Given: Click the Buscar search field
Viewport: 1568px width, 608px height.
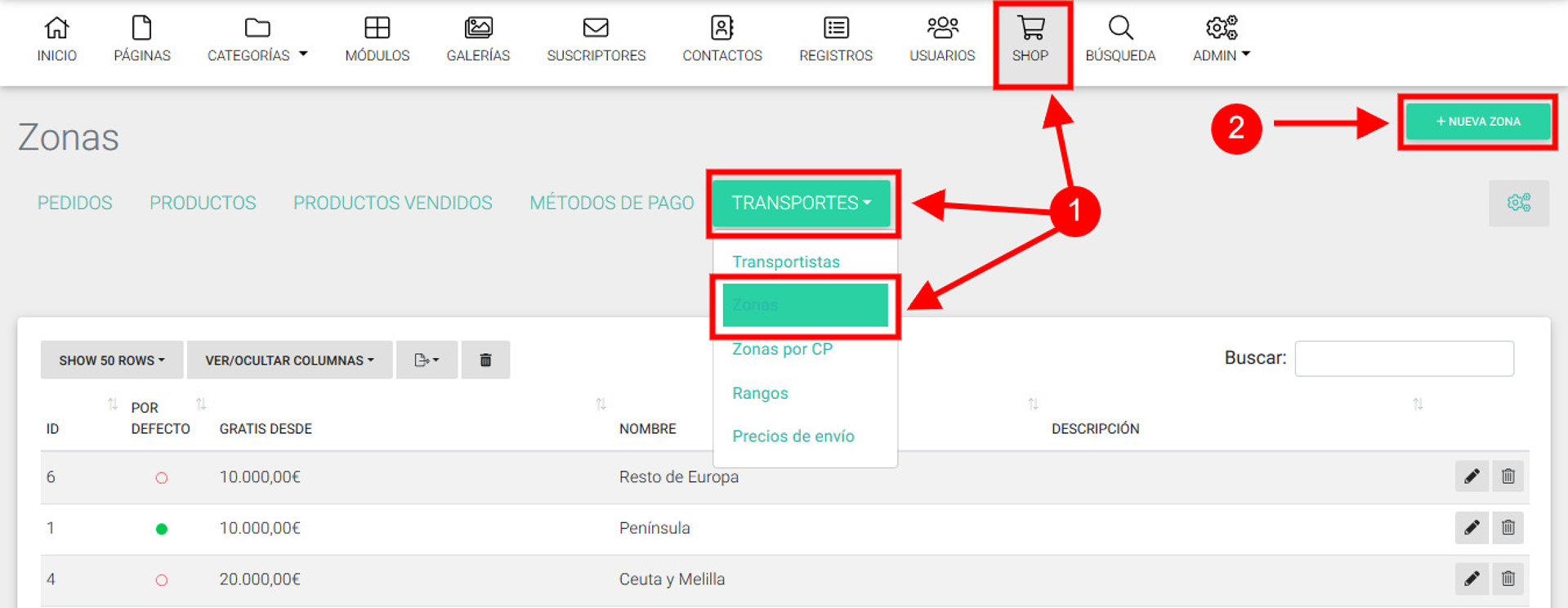Looking at the screenshot, I should click(x=1404, y=359).
